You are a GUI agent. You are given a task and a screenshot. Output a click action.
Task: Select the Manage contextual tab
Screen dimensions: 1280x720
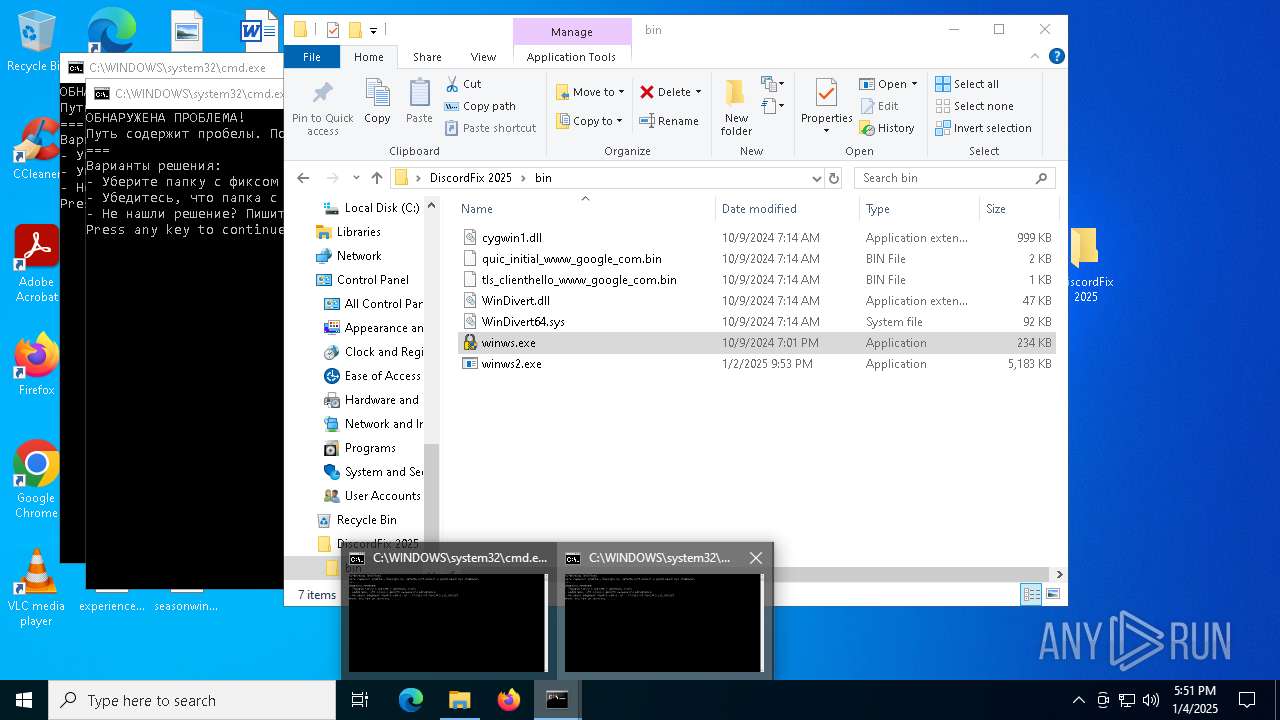571,32
